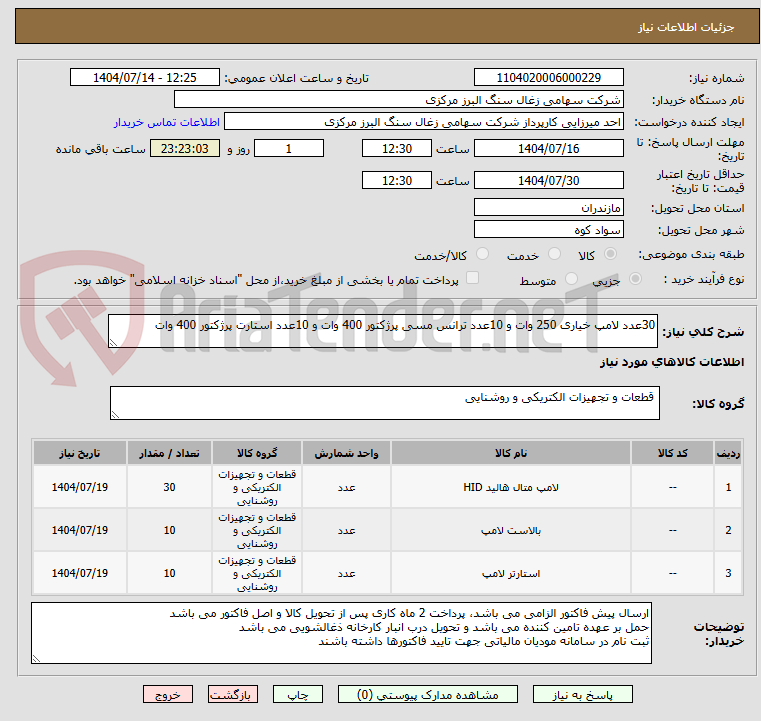Focus the response deadline date field 1404/07/16
Viewport: 761px width, 721px height.
548,148
